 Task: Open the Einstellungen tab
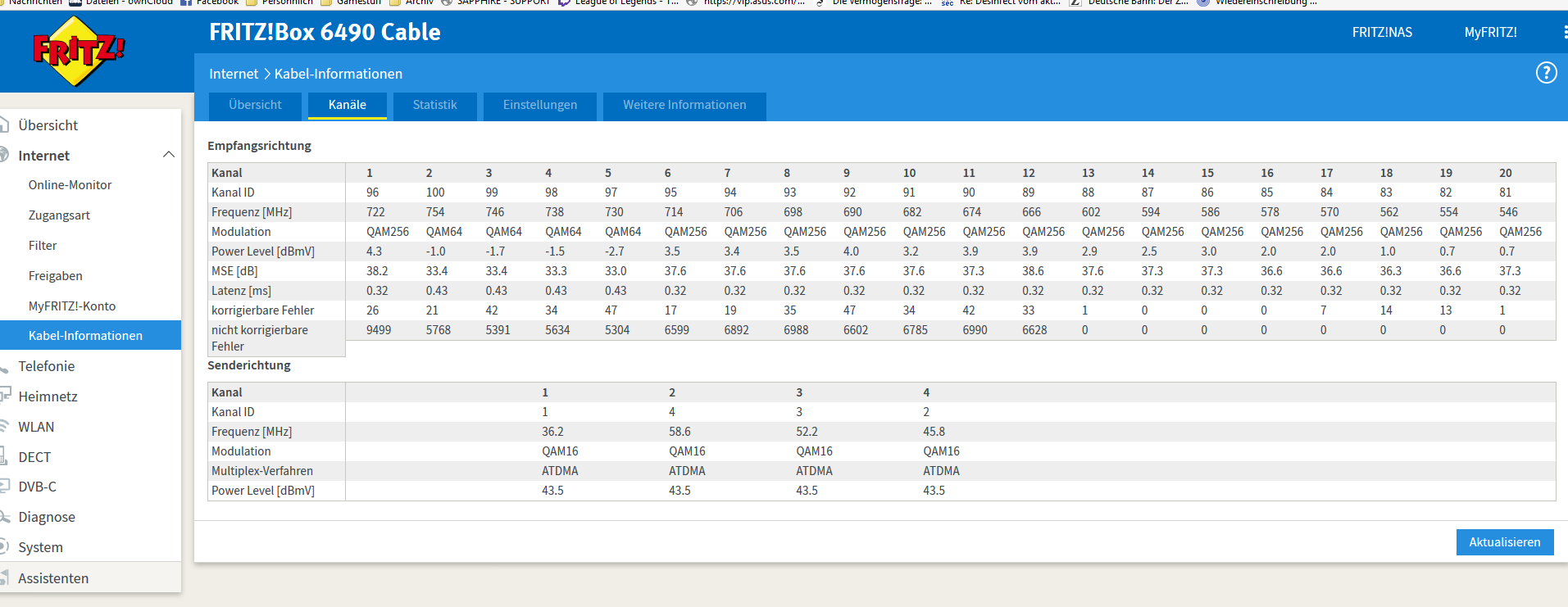[x=540, y=106]
